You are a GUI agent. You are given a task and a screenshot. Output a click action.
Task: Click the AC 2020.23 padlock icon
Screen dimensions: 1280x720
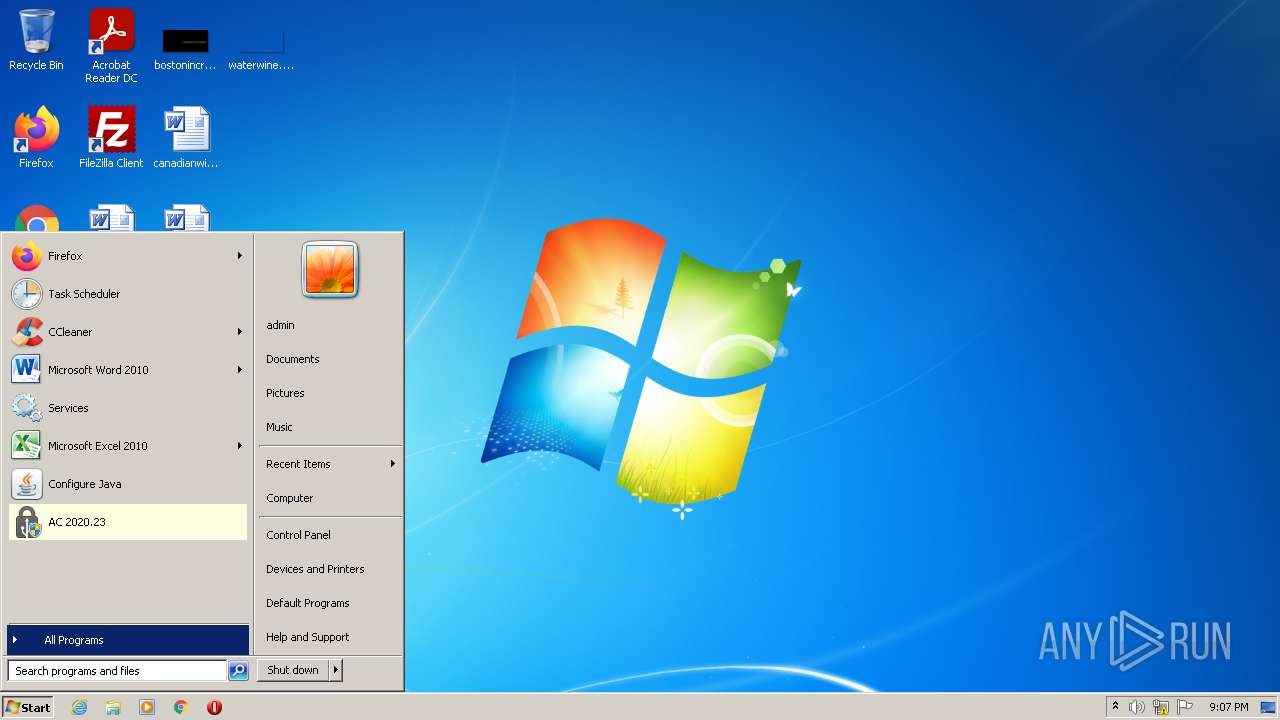27,522
